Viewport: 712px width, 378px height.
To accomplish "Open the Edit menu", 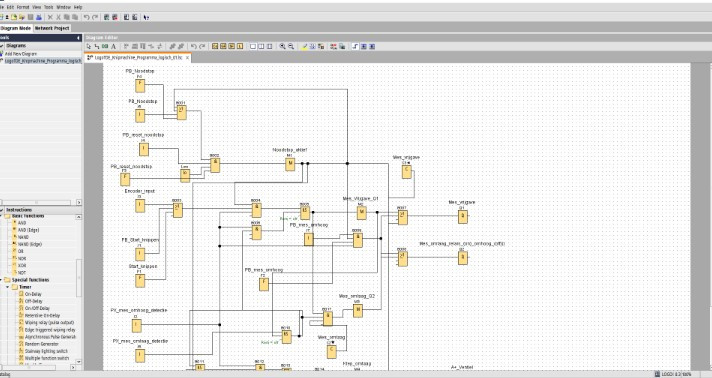I will (x=10, y=7).
